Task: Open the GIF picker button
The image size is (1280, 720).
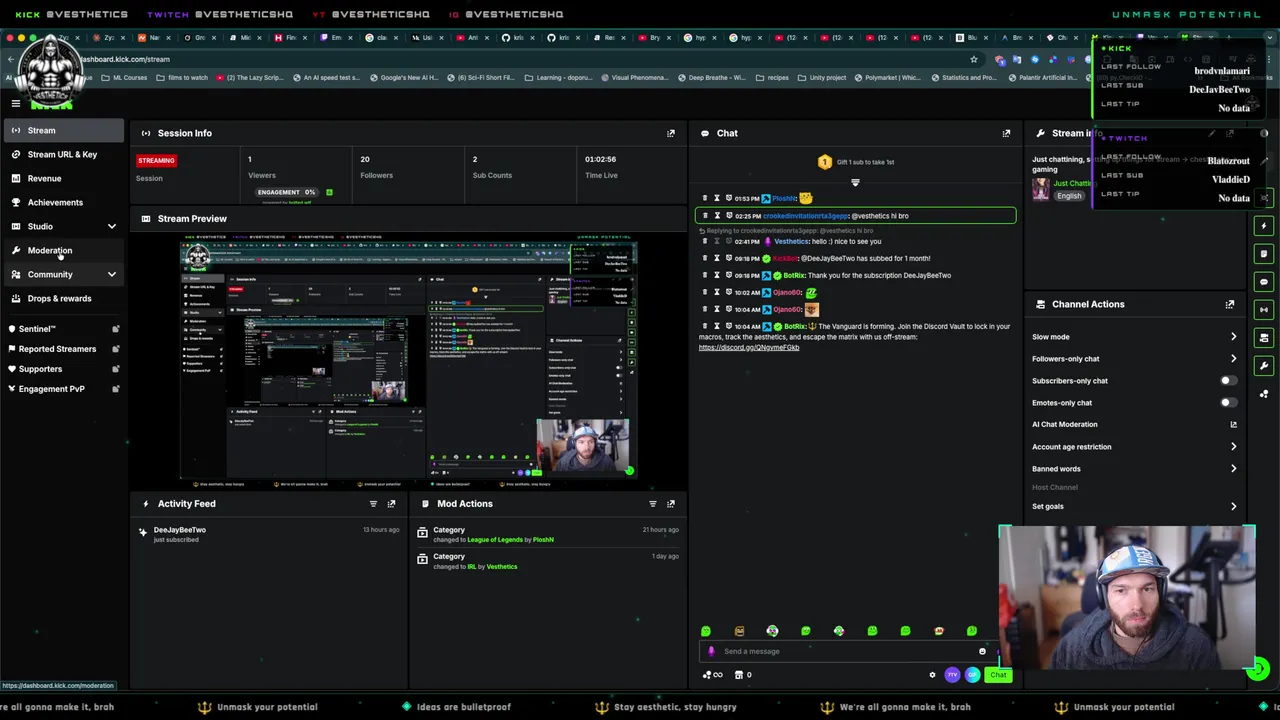Action: [x=971, y=675]
